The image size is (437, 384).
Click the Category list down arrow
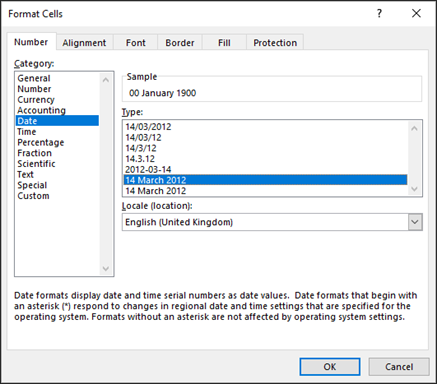tap(106, 268)
